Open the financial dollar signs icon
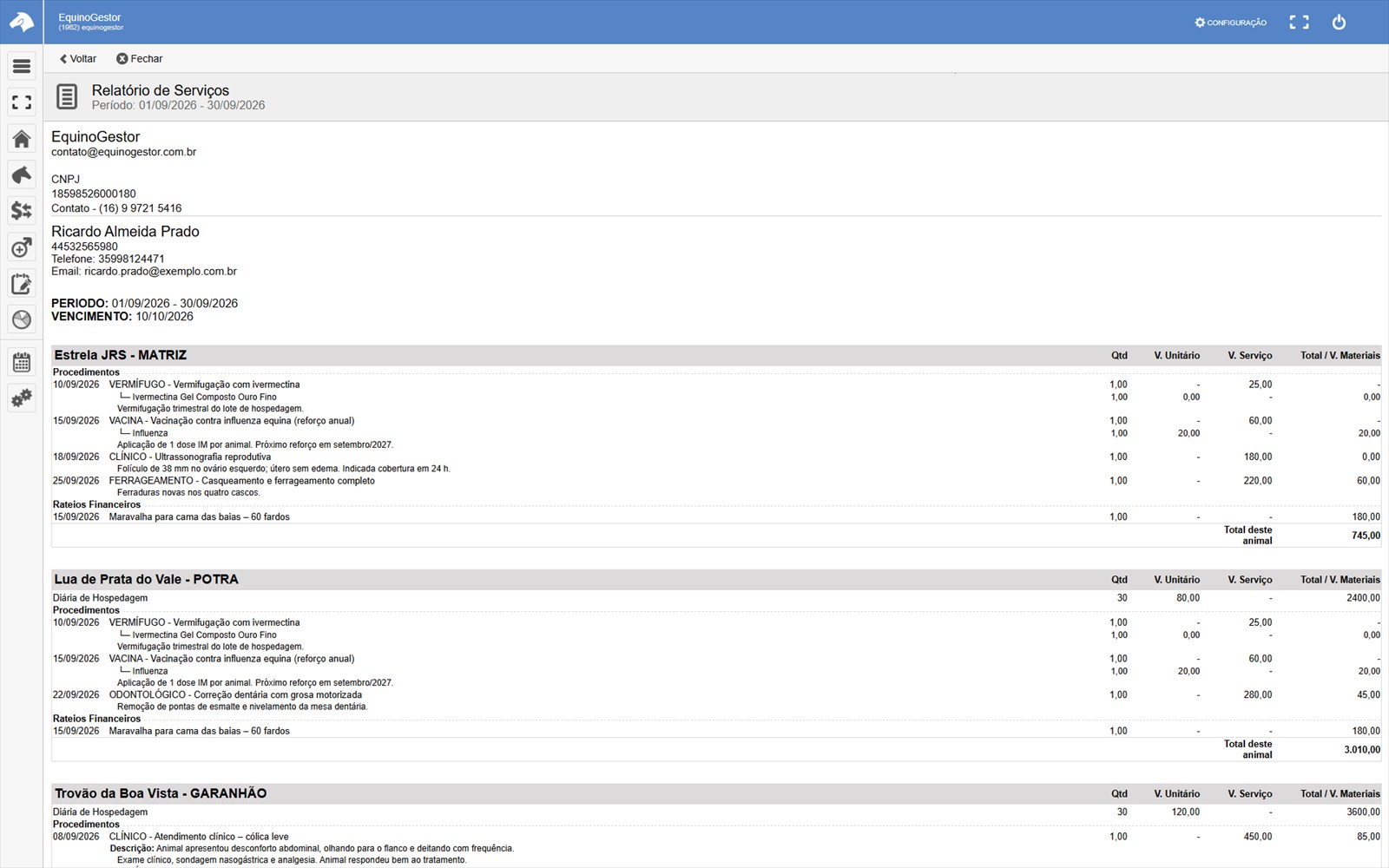Screen dimensions: 1389x868 (22, 211)
